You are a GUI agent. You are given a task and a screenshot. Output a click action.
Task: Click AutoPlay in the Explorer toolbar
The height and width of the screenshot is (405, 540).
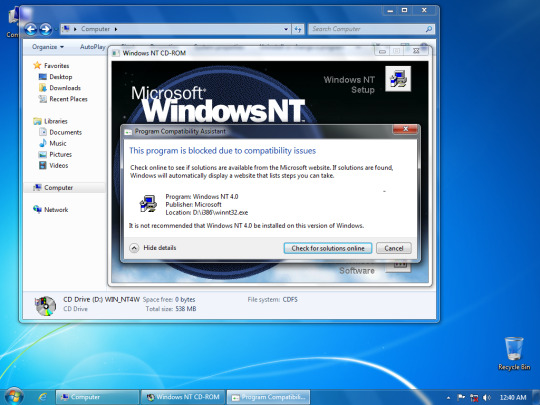pos(93,47)
